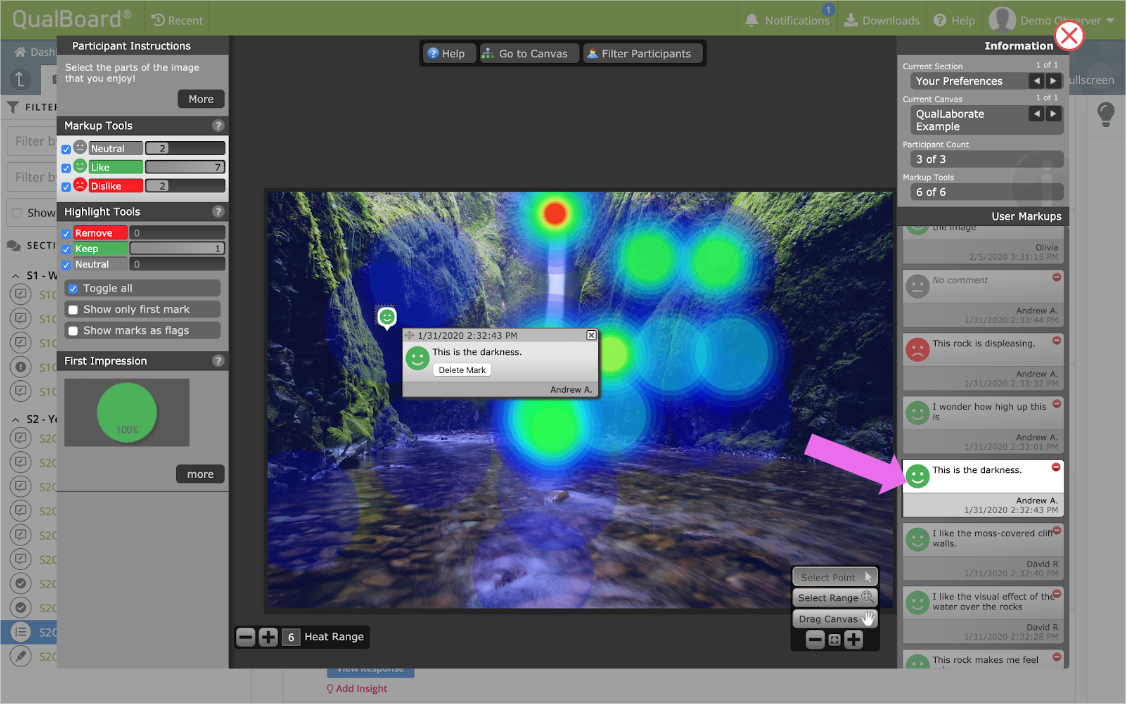The image size is (1127, 705).
Task: Select 'I like the moss-covered cliff walls' card
Action: coord(983,551)
